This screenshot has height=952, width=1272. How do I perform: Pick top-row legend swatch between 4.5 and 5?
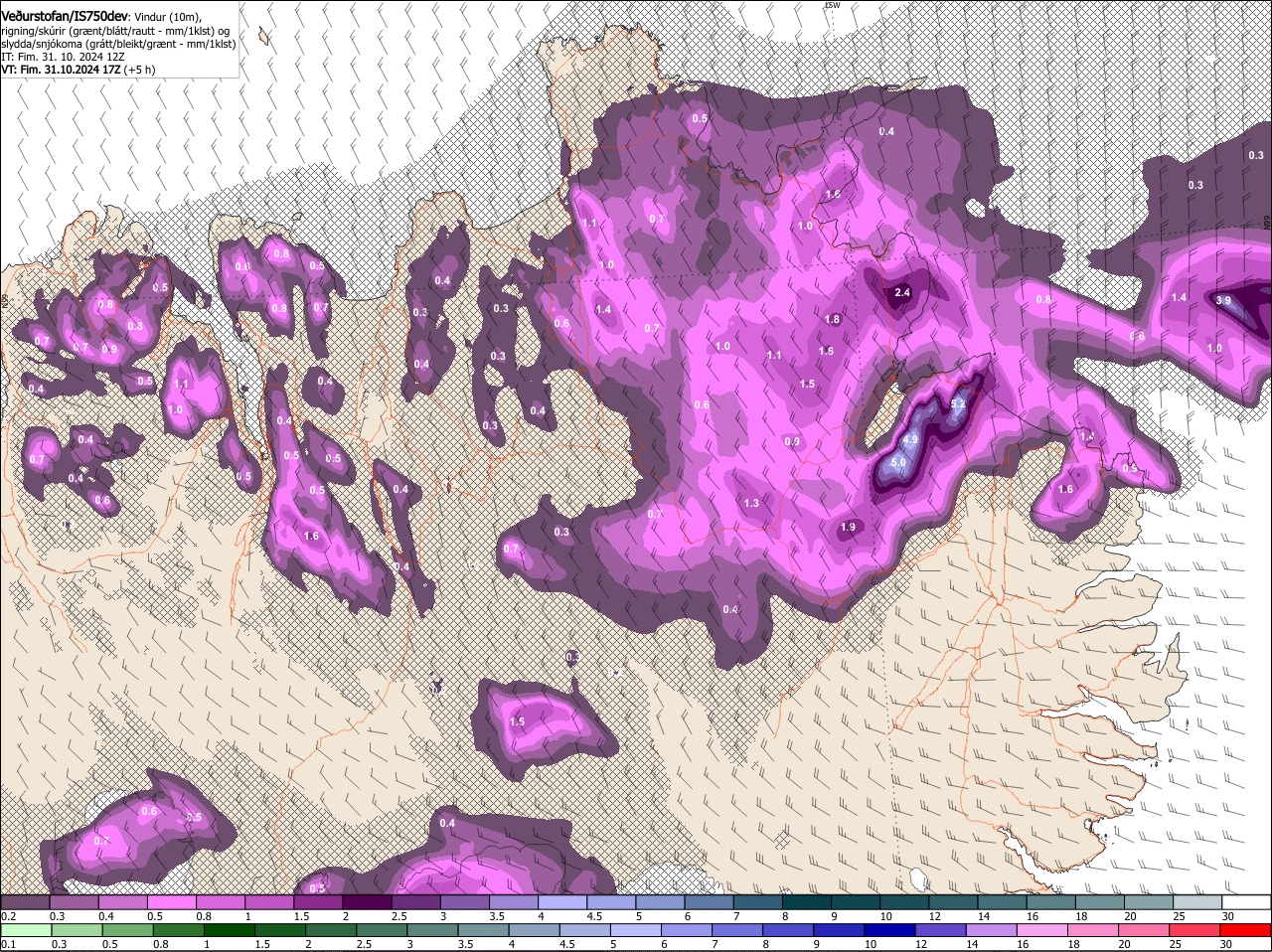(611, 901)
